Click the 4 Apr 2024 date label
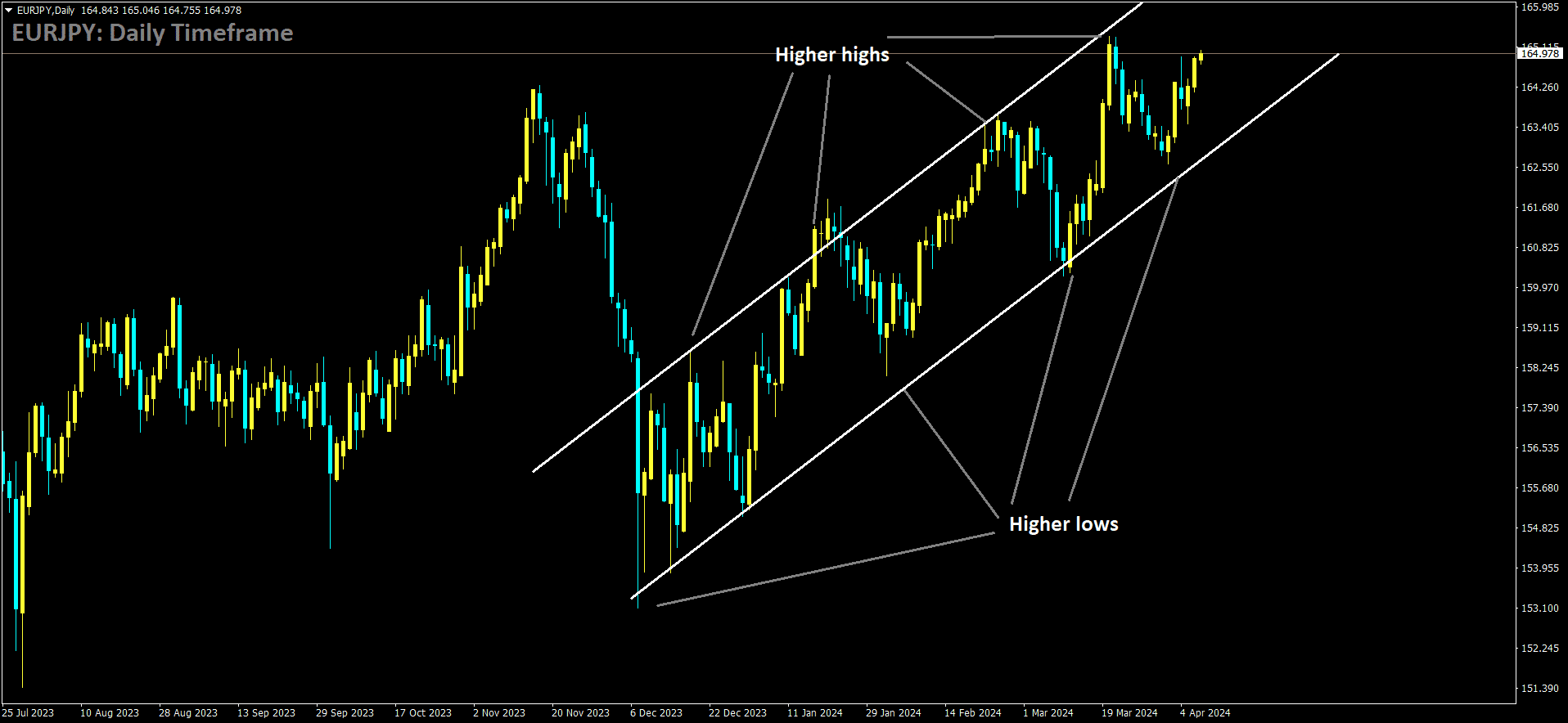The width and height of the screenshot is (1568, 723). [1205, 713]
